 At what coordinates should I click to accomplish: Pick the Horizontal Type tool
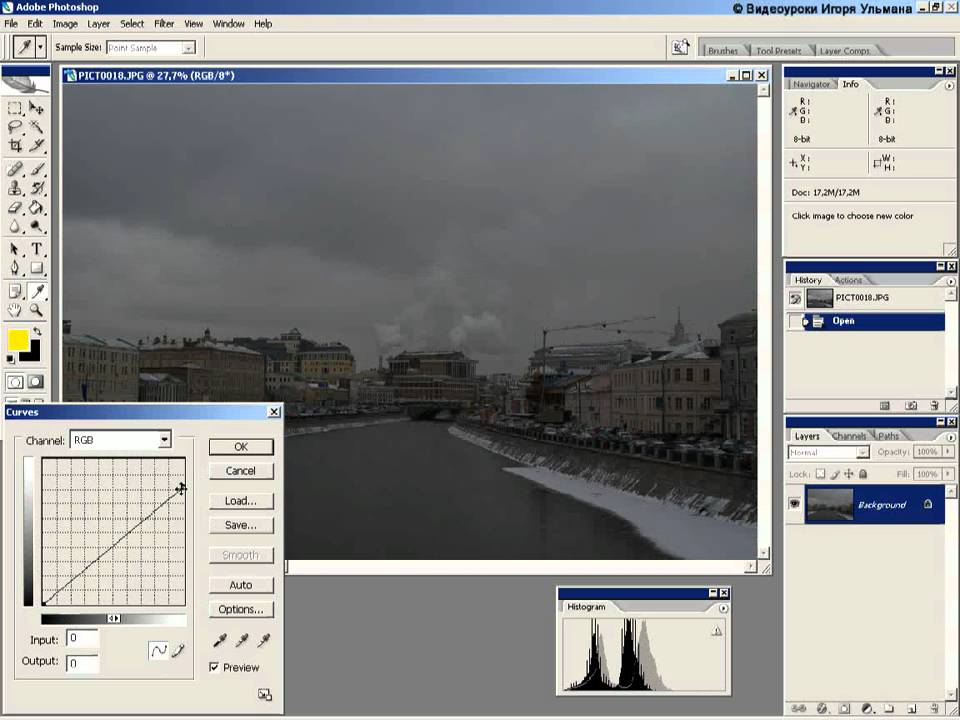(x=37, y=249)
